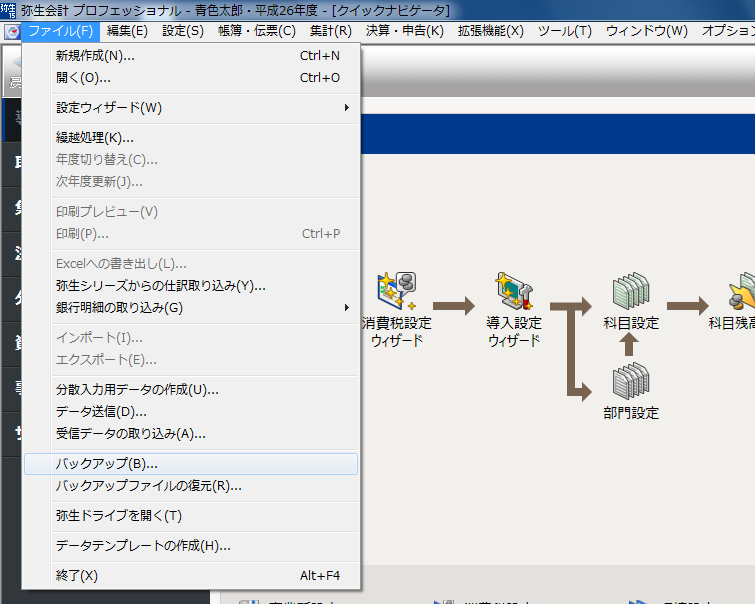Choose 終了 to exit the application
The width and height of the screenshot is (755, 604).
pos(77,575)
